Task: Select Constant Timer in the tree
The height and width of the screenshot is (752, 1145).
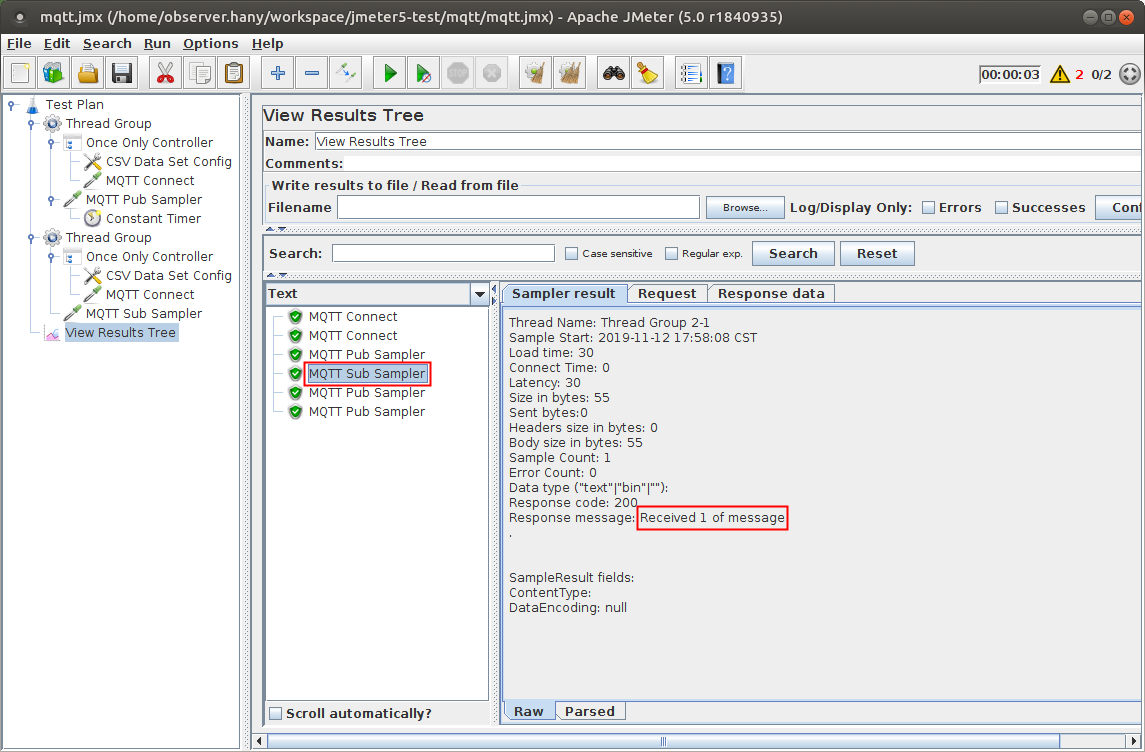Action: 153,219
